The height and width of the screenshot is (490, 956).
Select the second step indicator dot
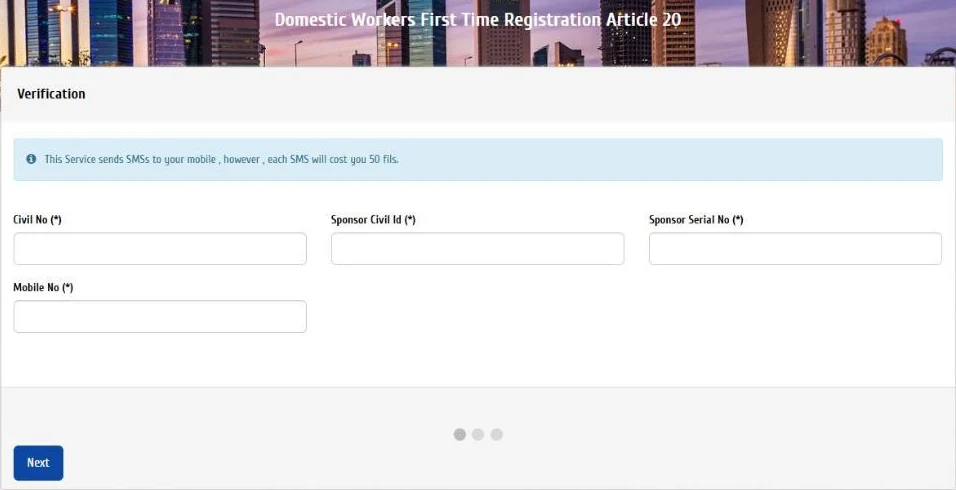[478, 435]
